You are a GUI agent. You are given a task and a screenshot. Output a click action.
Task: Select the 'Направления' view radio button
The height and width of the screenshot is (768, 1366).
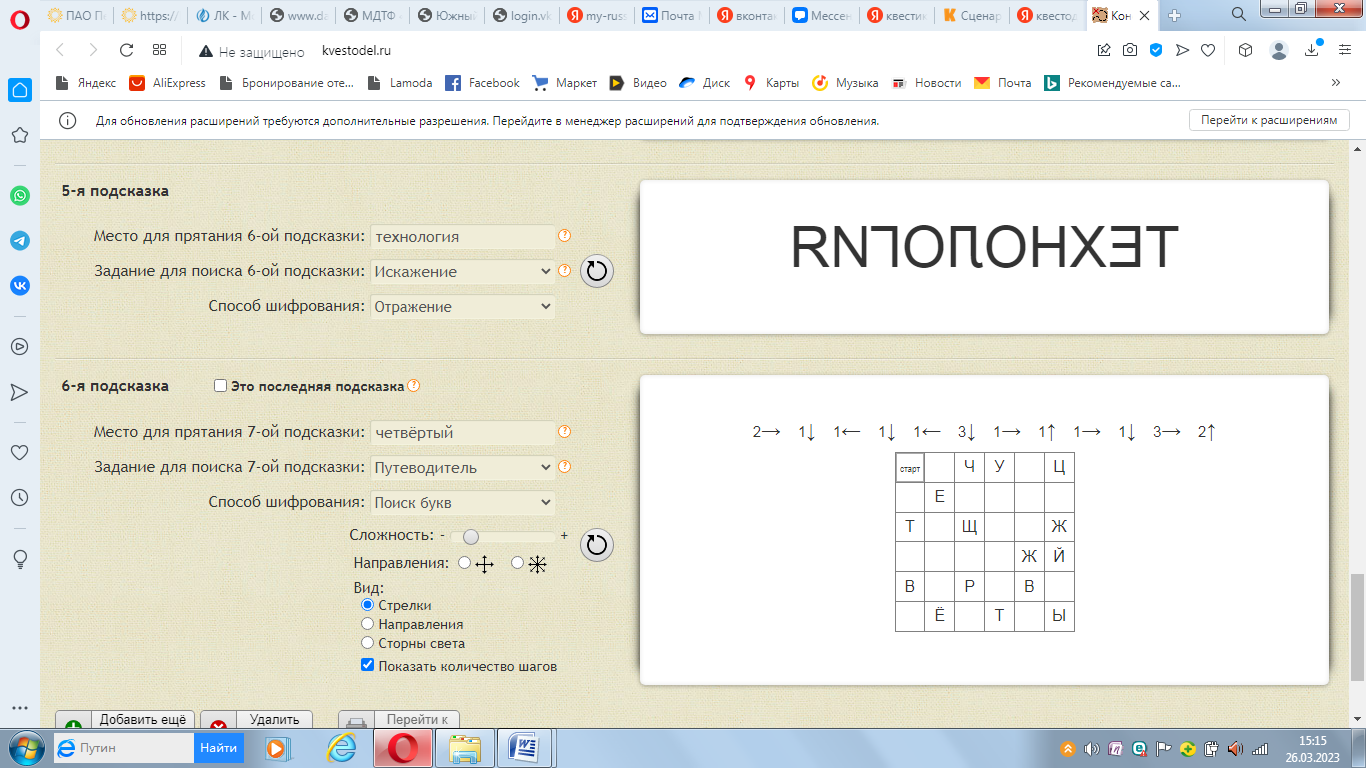(x=367, y=624)
